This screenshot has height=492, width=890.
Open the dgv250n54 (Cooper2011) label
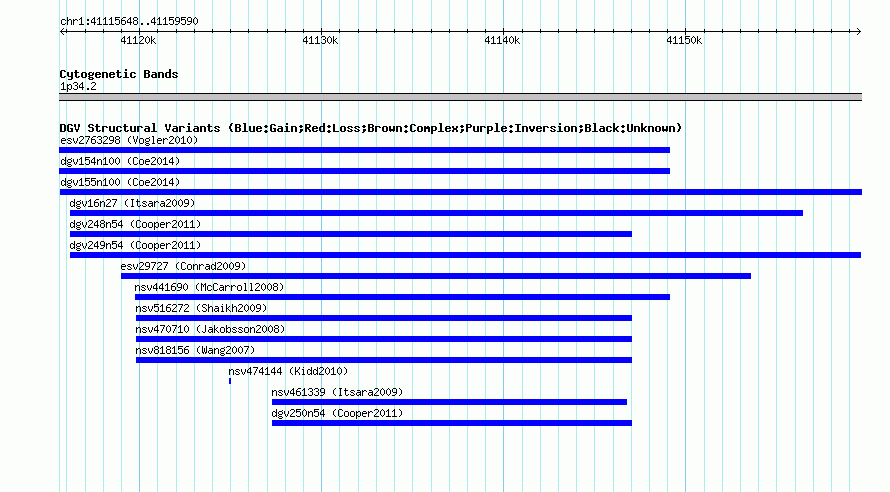[337, 413]
